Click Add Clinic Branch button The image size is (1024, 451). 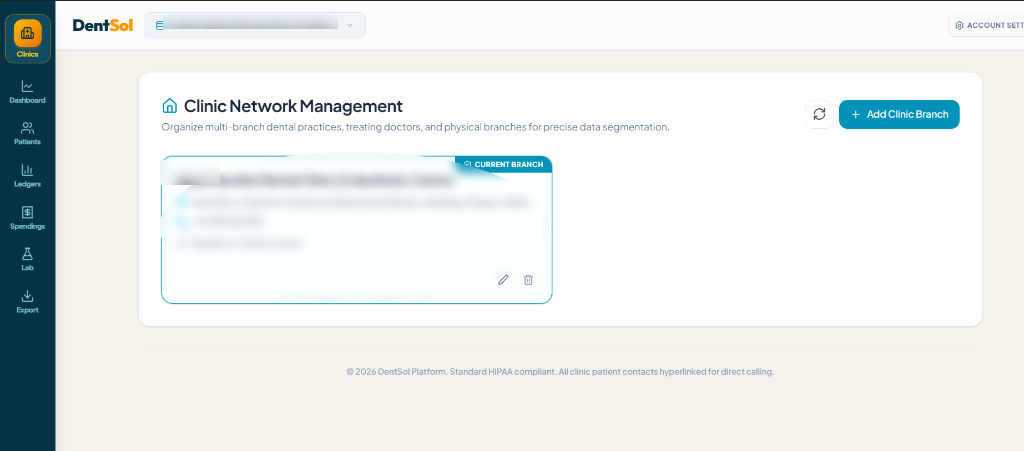pos(899,114)
